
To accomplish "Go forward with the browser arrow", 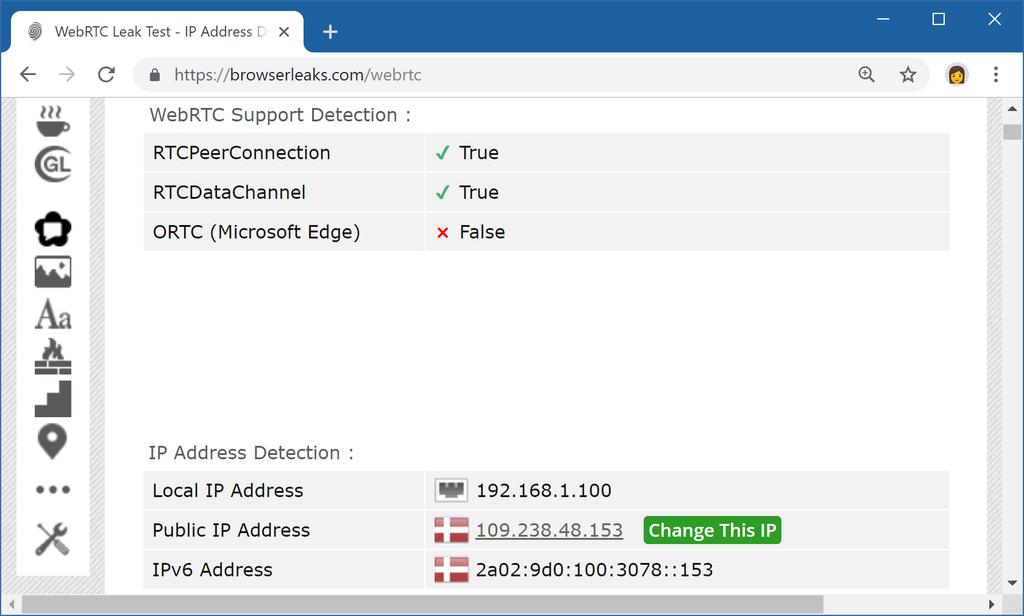I will 67,74.
